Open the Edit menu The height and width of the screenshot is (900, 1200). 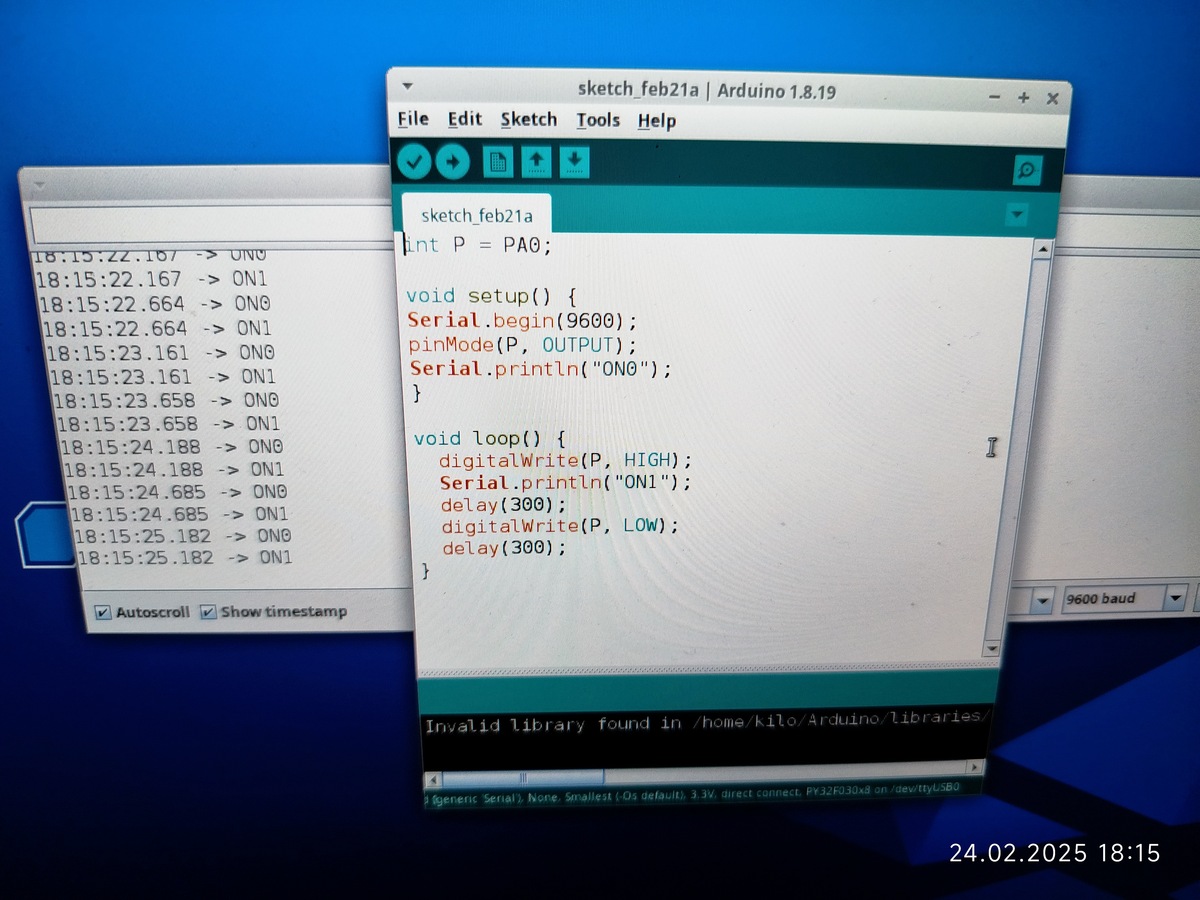(x=464, y=119)
